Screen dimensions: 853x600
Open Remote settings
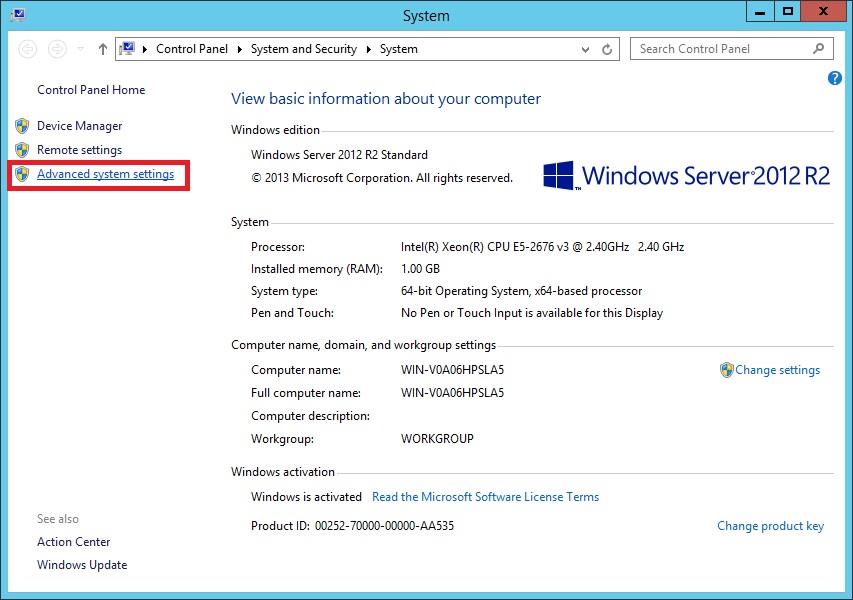[x=79, y=150]
